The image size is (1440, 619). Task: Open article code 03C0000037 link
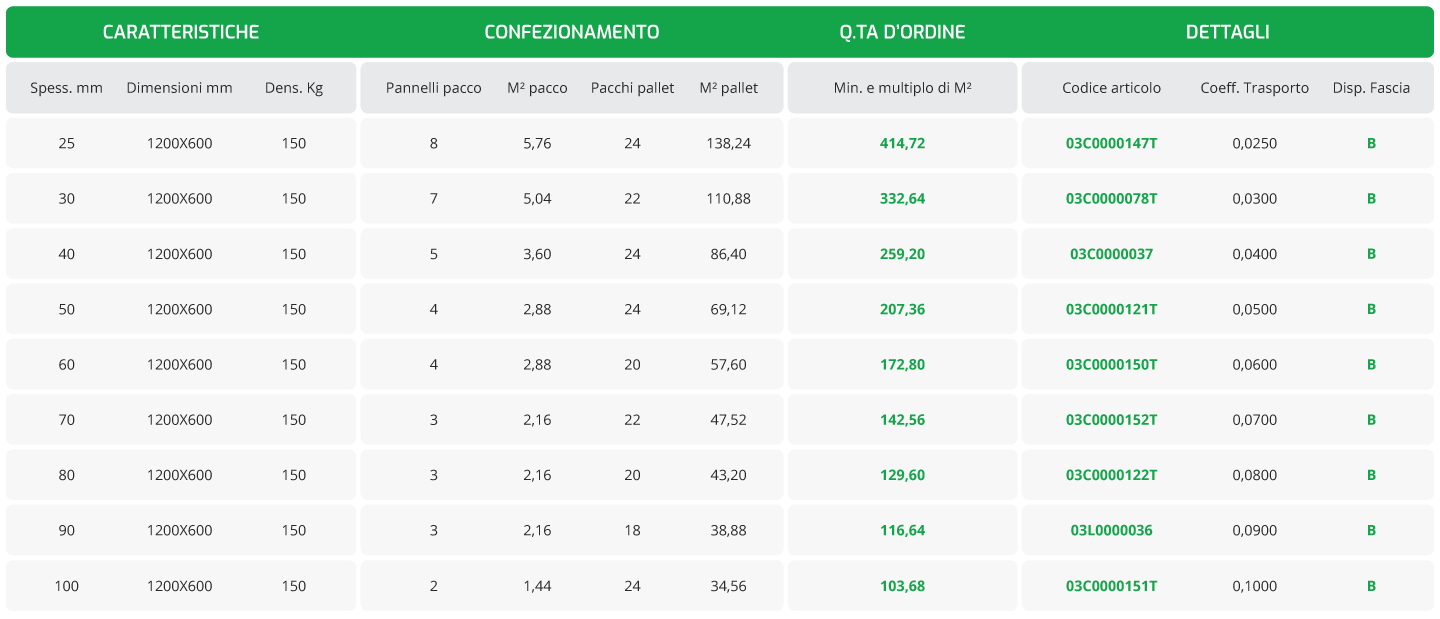pyautogui.click(x=1111, y=254)
